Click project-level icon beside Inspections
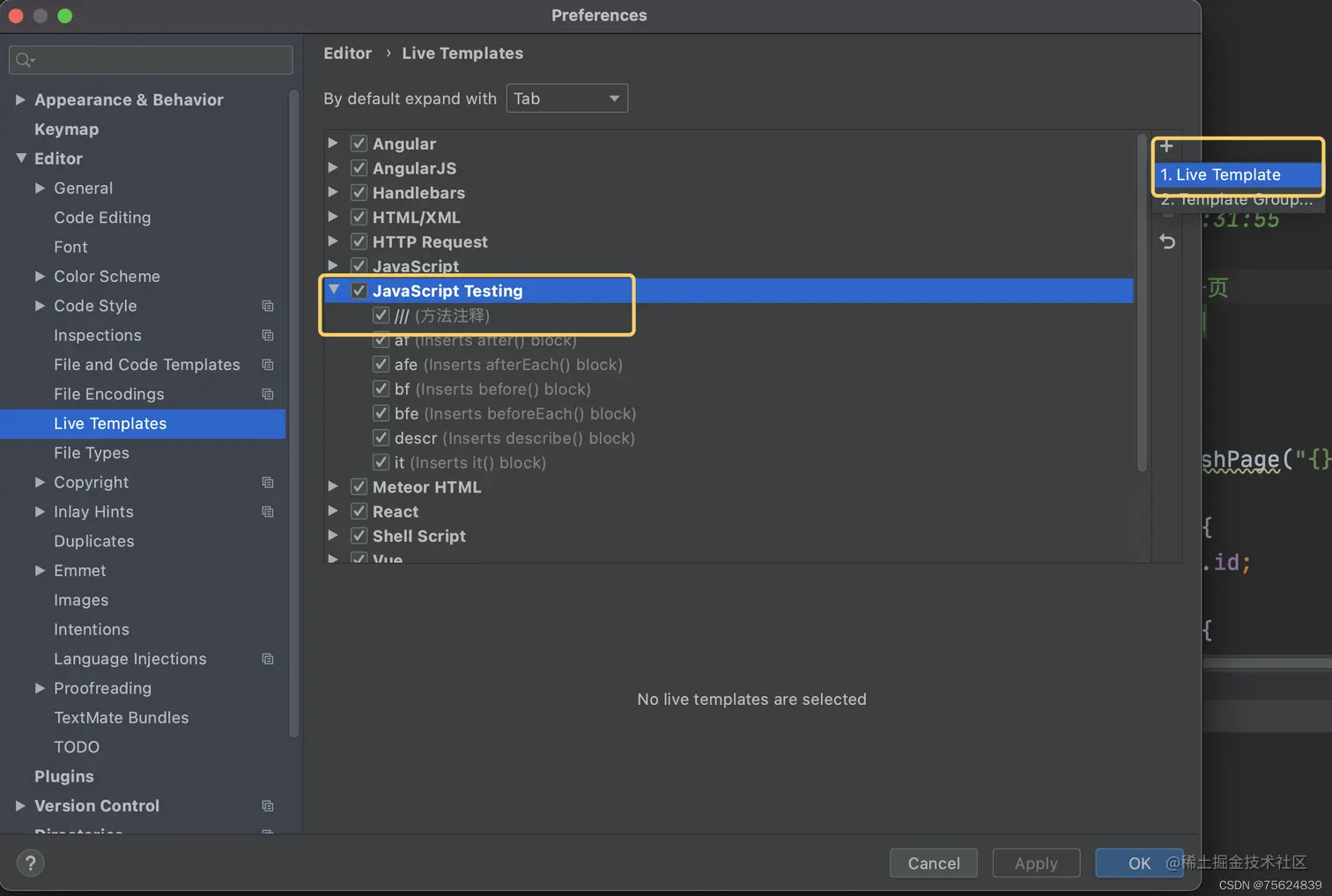1332x896 pixels. [x=268, y=336]
